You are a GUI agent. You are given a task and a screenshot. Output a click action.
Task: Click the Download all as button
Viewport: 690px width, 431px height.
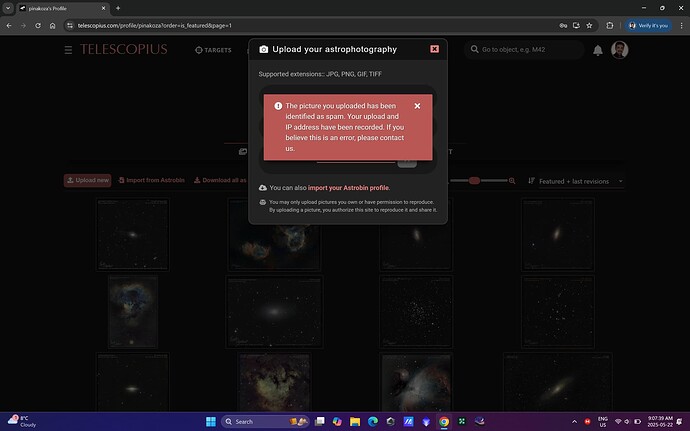point(220,180)
